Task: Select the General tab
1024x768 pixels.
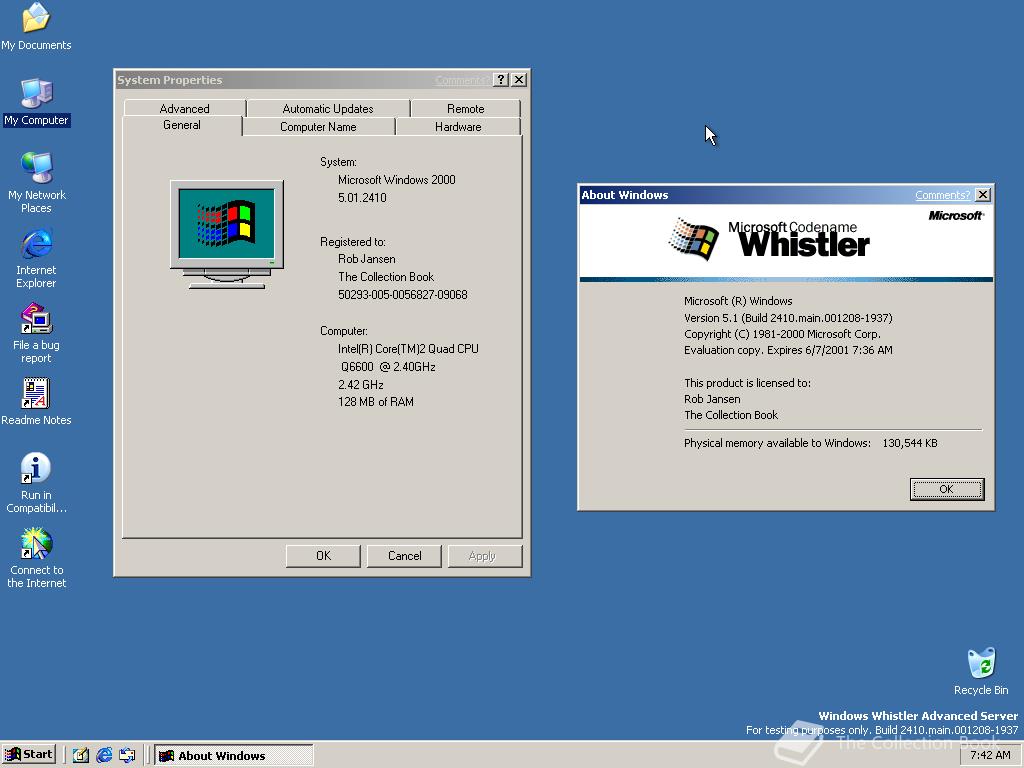Action: tap(182, 125)
